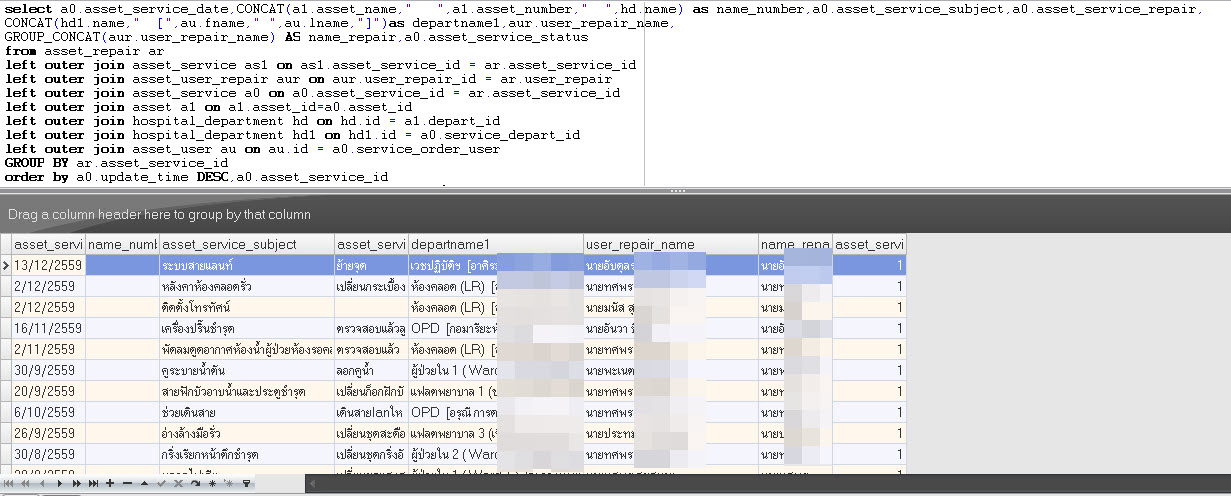Sort by departname1 column header
This screenshot has width=1231, height=496.
coord(496,244)
